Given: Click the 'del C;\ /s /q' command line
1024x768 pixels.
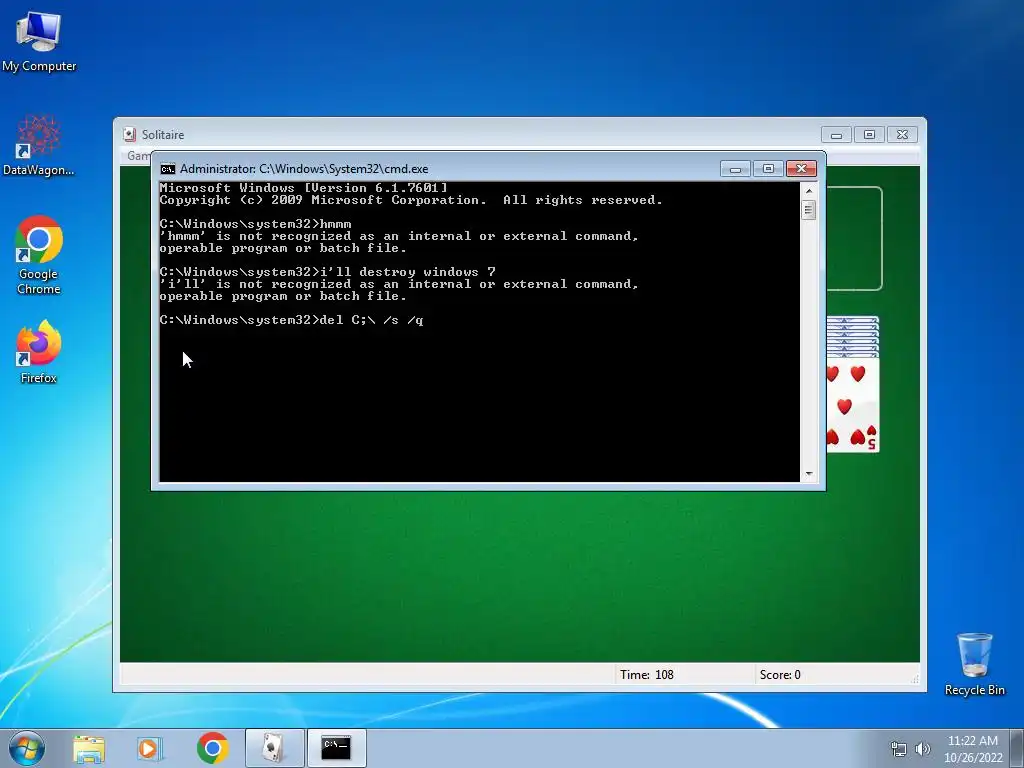Looking at the screenshot, I should pos(291,320).
